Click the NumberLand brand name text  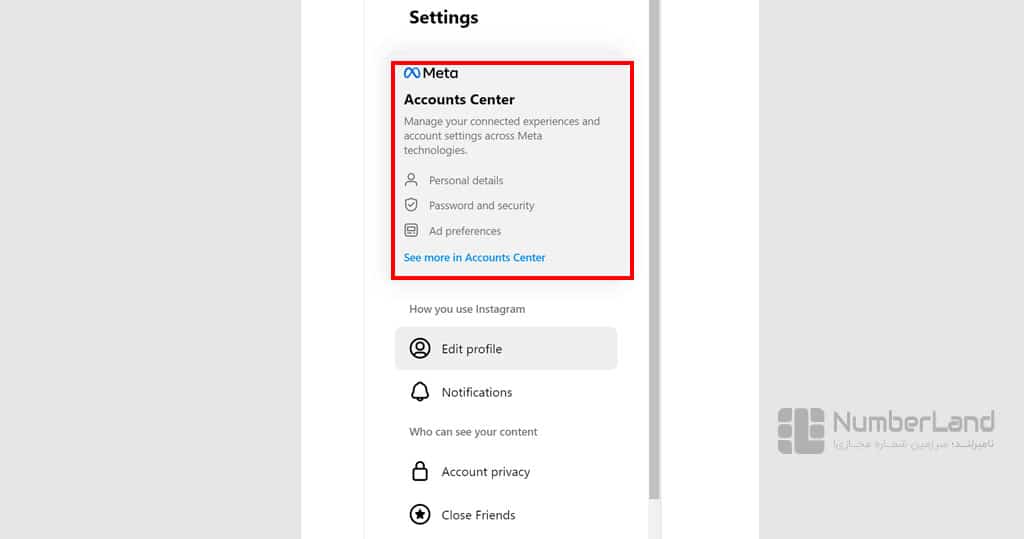[914, 421]
